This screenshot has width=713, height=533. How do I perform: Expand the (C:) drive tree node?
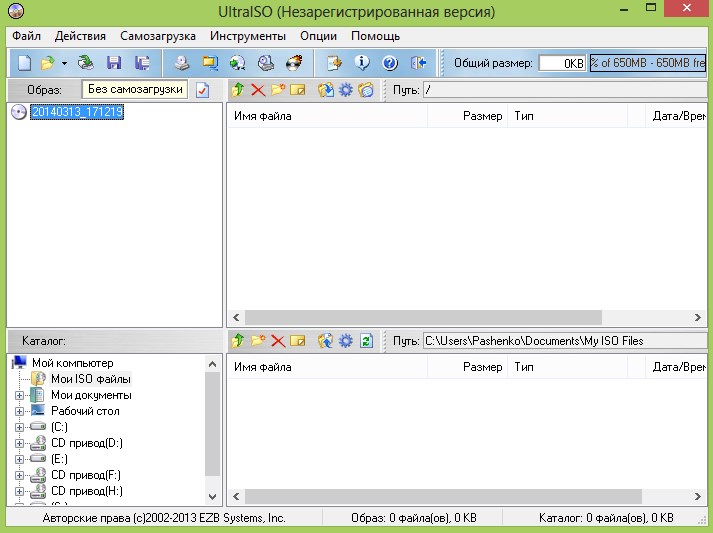19,427
